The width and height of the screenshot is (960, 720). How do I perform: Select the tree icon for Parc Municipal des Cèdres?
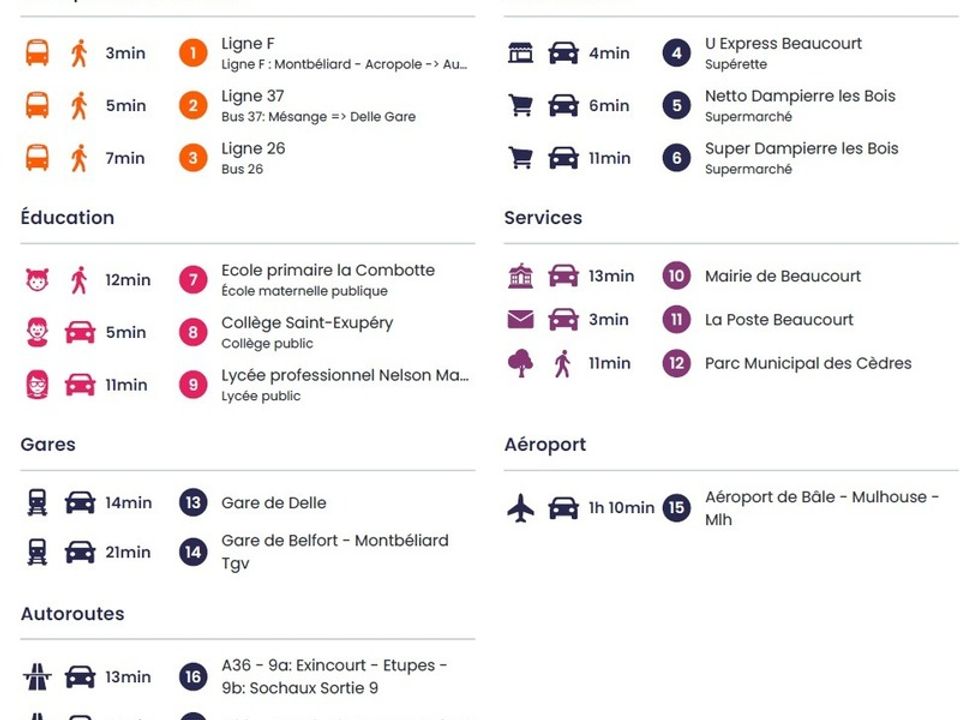[520, 363]
